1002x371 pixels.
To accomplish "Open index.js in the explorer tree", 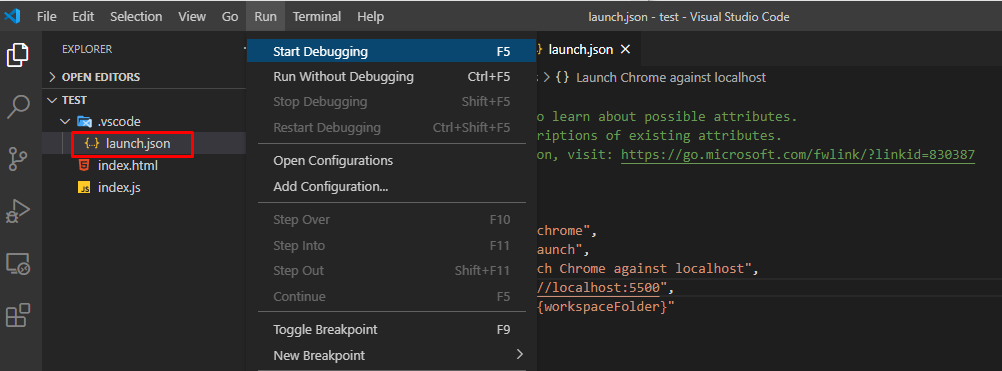I will [x=118, y=188].
